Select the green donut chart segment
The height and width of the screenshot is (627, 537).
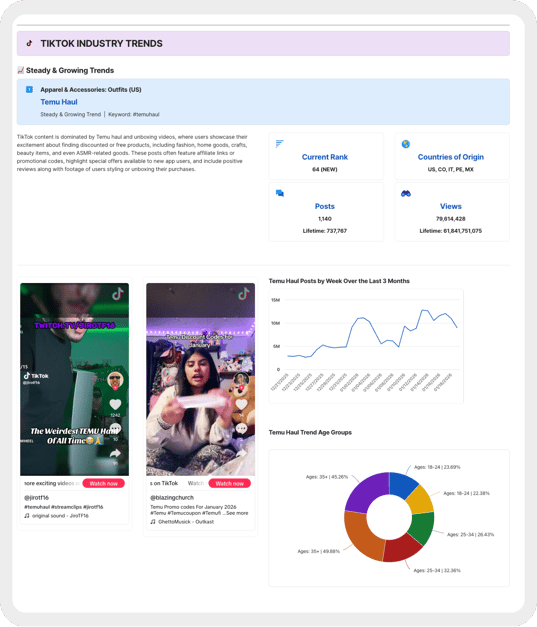click(x=423, y=528)
